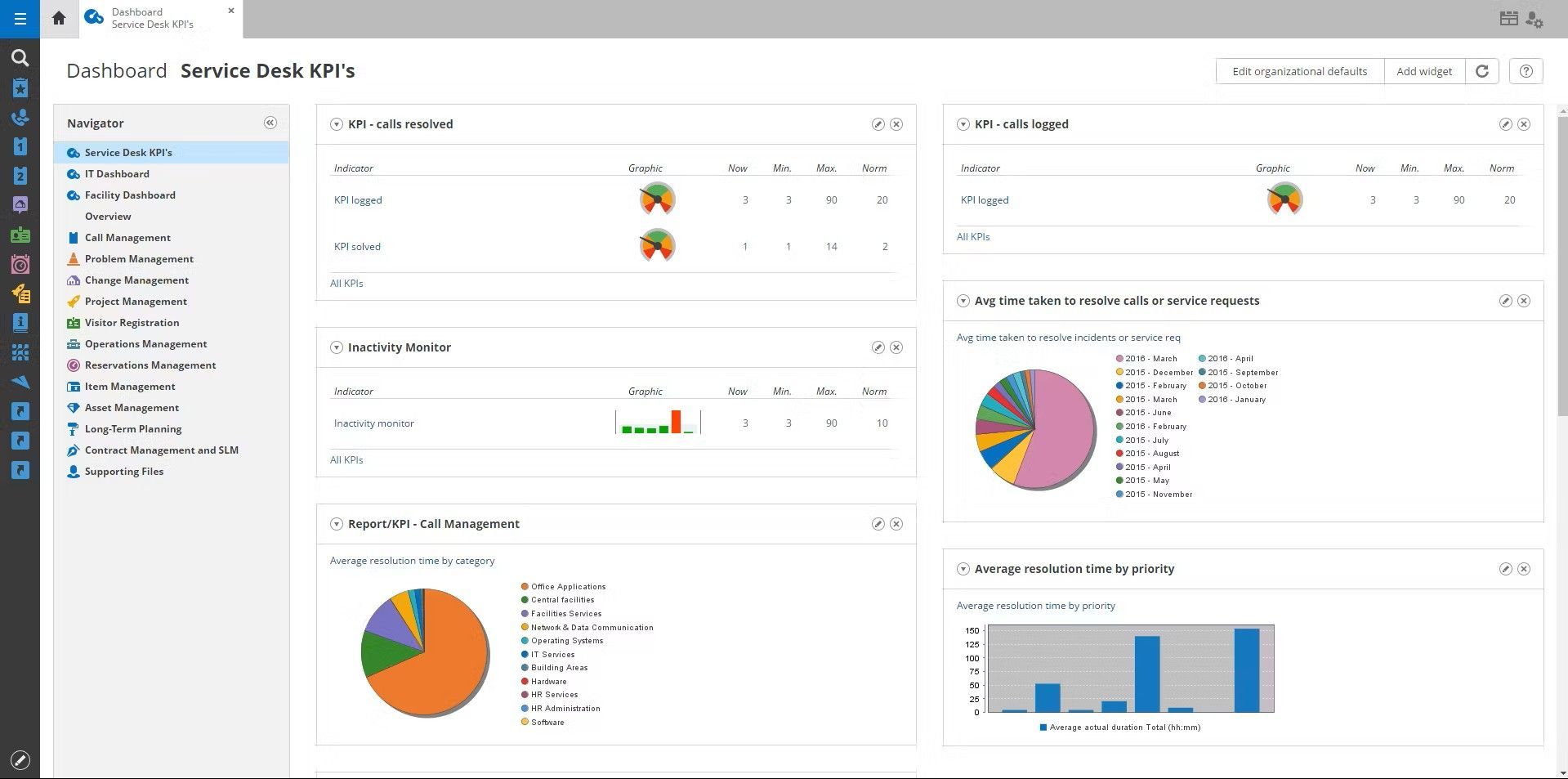1568x779 pixels.
Task: Click the Add widget button
Action: (x=1424, y=71)
